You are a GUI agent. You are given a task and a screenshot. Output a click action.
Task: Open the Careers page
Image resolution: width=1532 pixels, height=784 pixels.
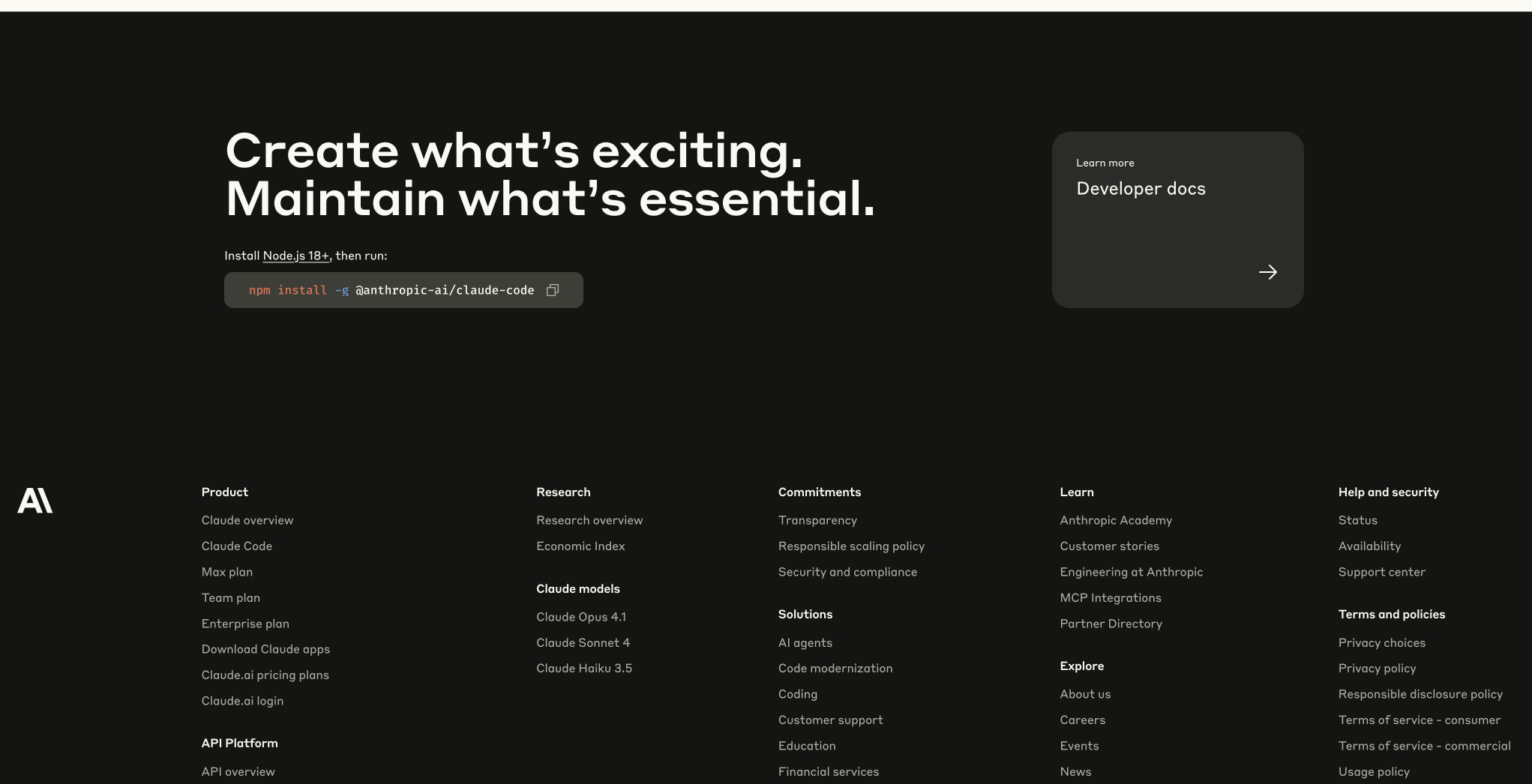coord(1083,720)
